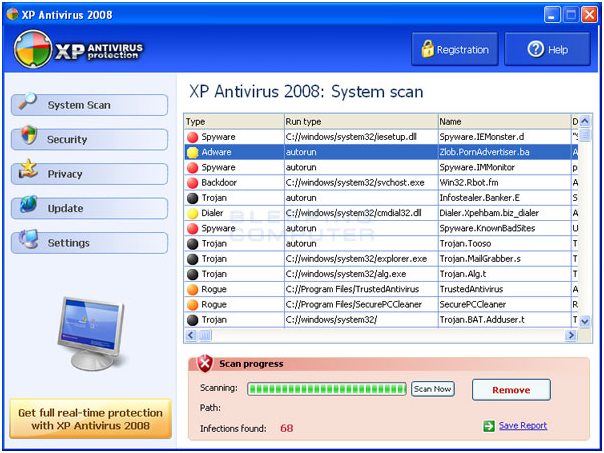
Task: Select the Win32.Rbot.fm cell
Action: 505,183
